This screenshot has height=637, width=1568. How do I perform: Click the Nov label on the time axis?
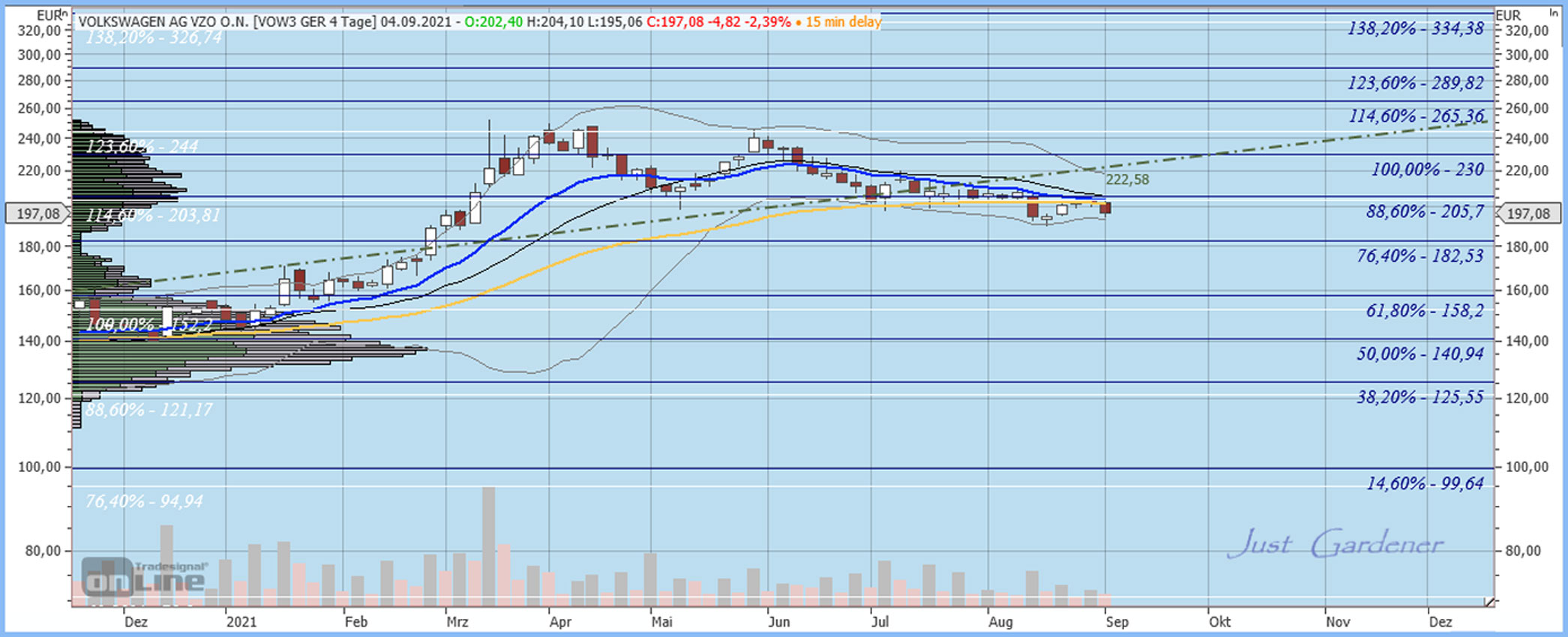1338,621
